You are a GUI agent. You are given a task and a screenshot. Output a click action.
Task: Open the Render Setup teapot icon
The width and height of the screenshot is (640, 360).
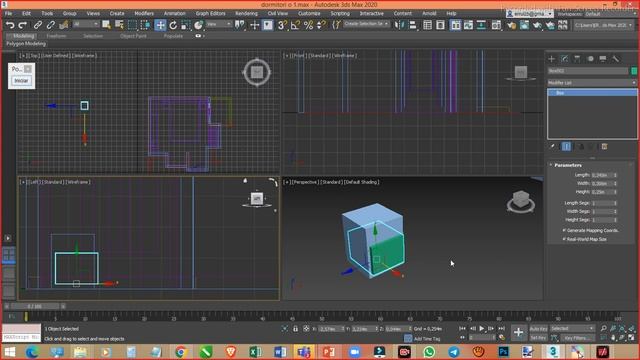click(x=511, y=25)
